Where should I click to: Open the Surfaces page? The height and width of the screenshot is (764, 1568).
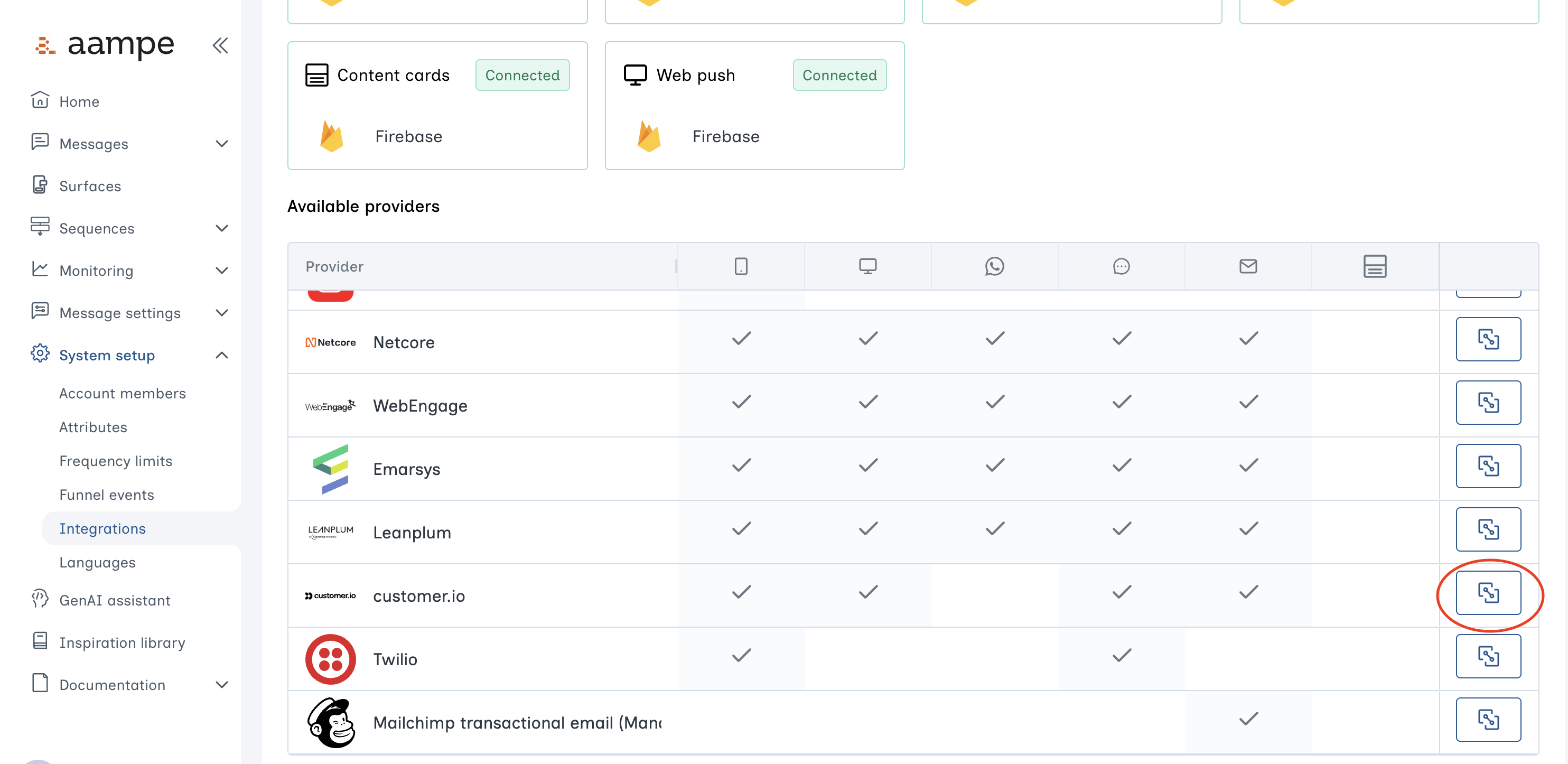tap(89, 187)
